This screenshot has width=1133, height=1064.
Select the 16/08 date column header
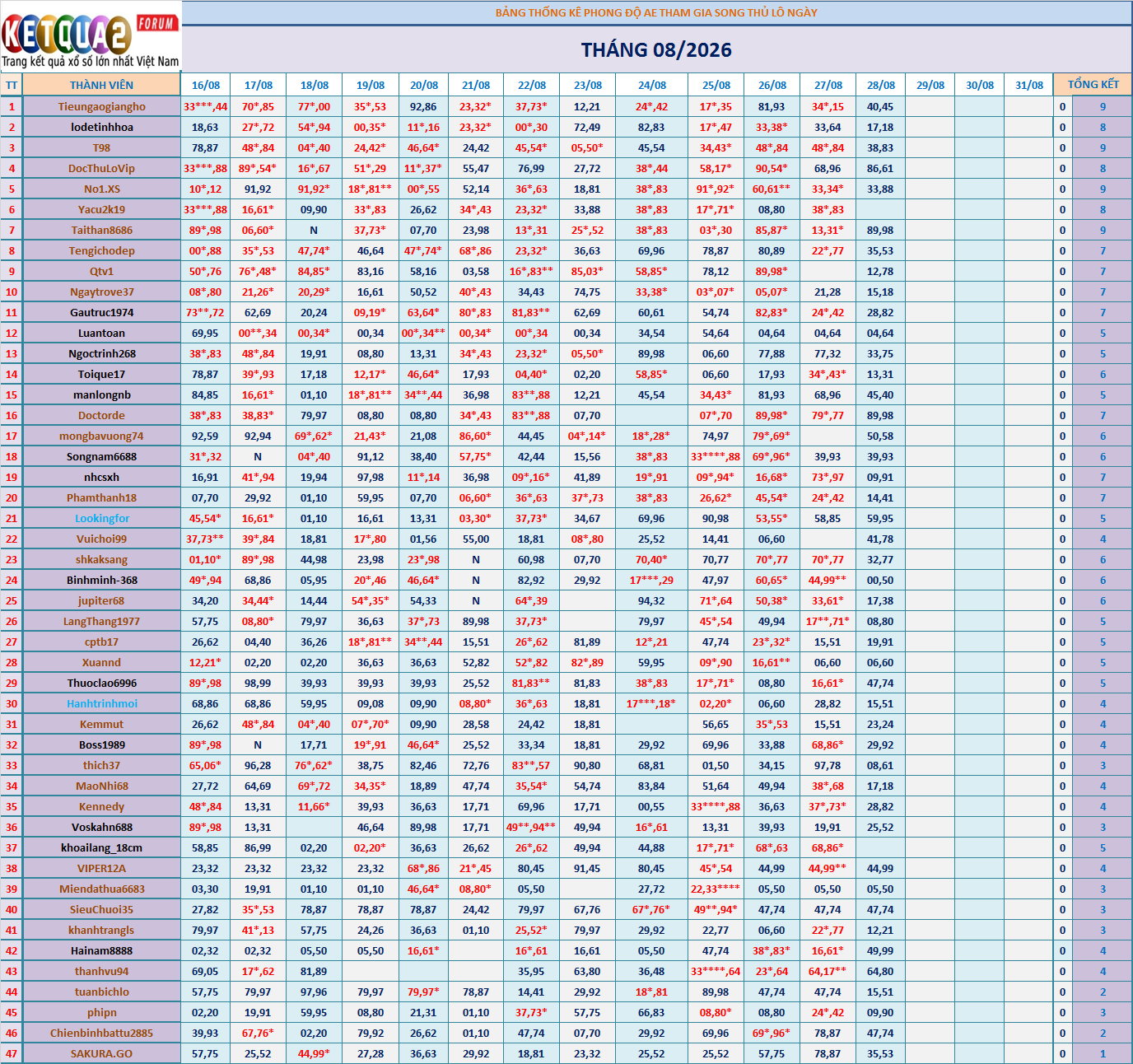click(206, 85)
